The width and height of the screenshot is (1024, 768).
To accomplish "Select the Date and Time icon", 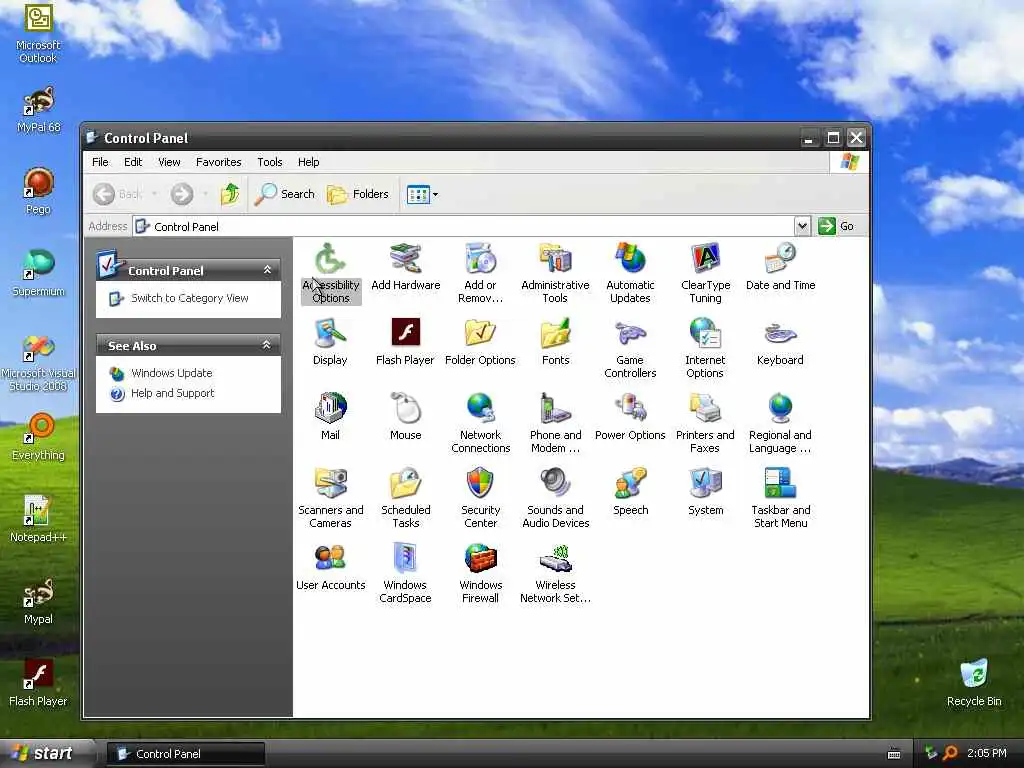I will point(780,266).
